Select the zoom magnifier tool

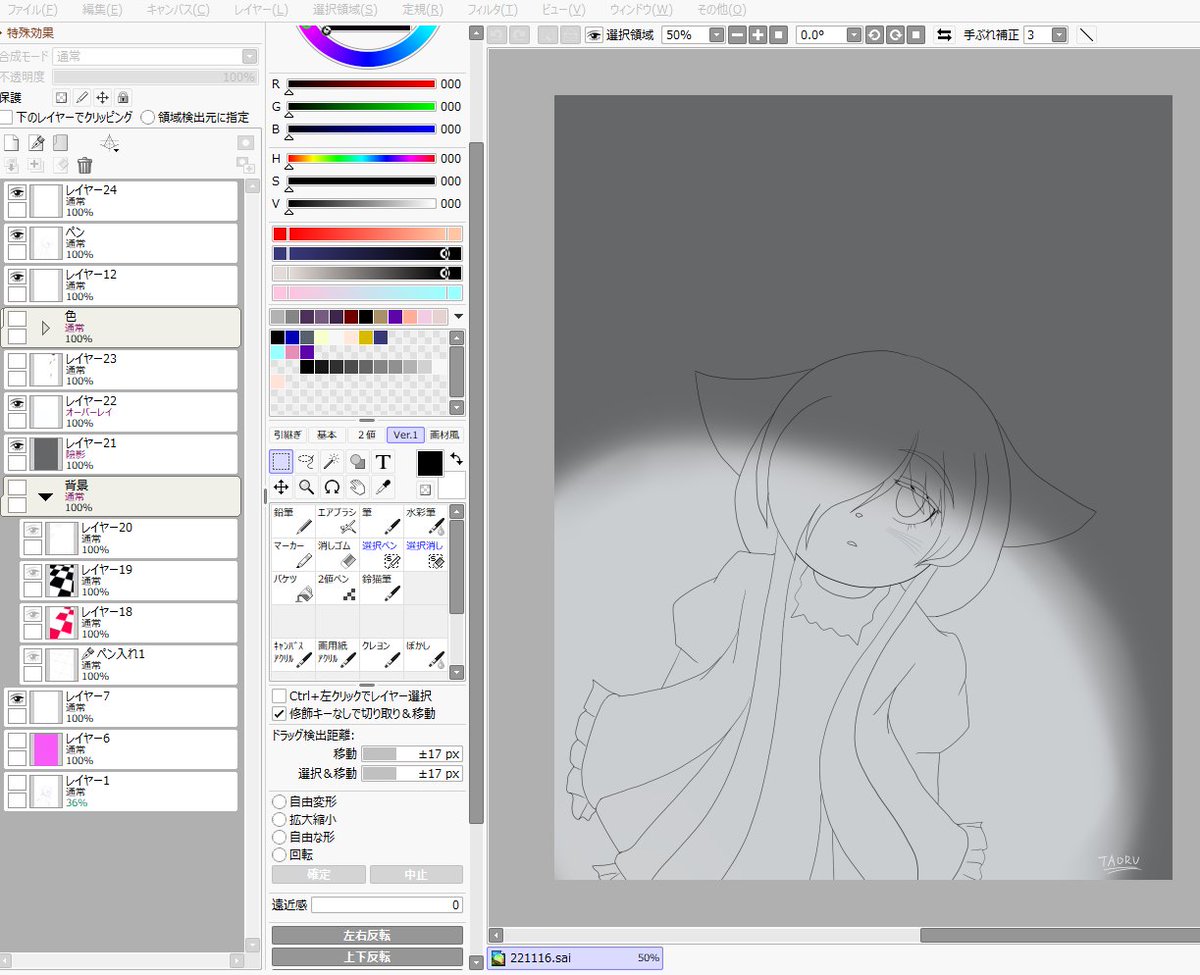[307, 487]
